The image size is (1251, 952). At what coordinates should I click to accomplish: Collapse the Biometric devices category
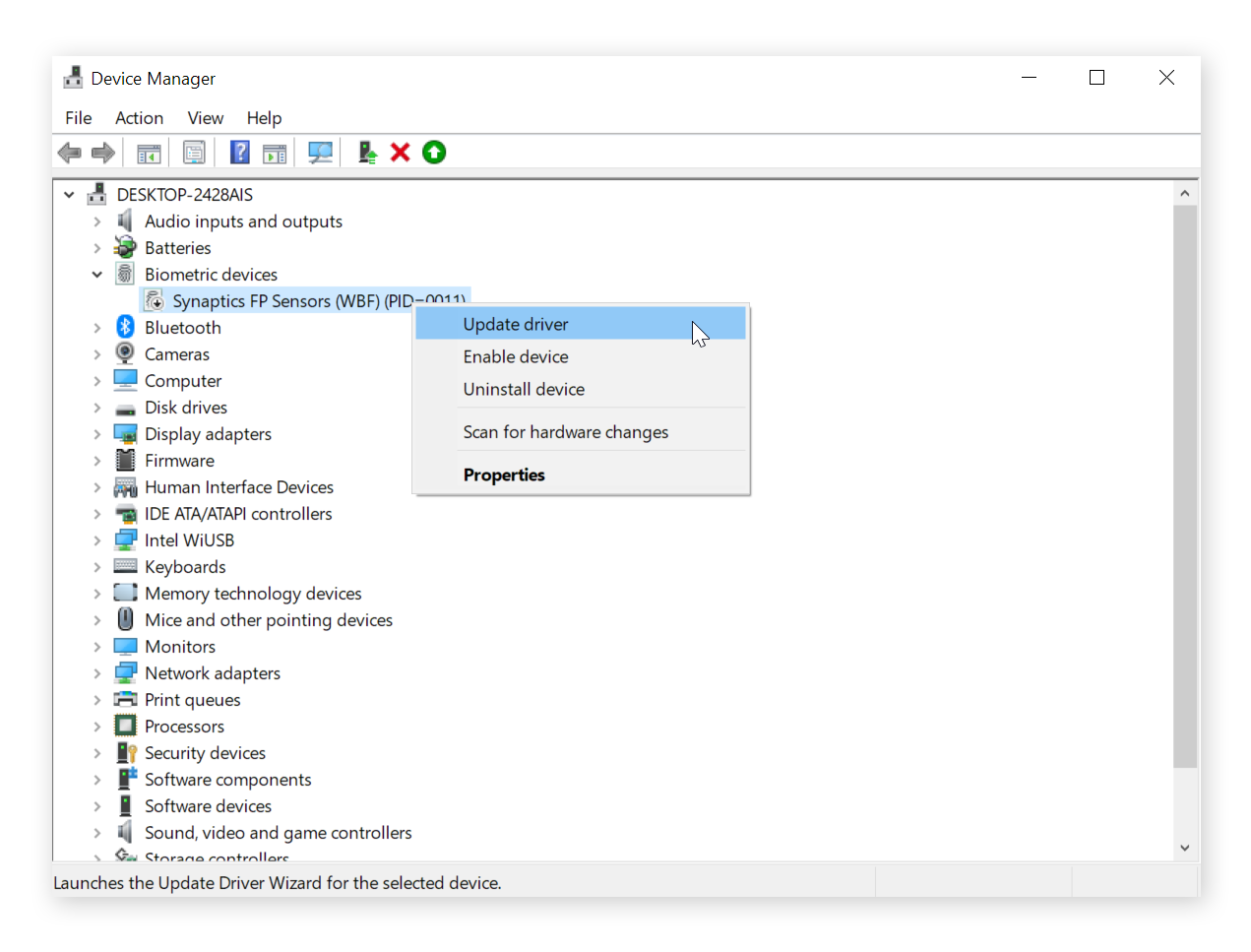pos(96,274)
